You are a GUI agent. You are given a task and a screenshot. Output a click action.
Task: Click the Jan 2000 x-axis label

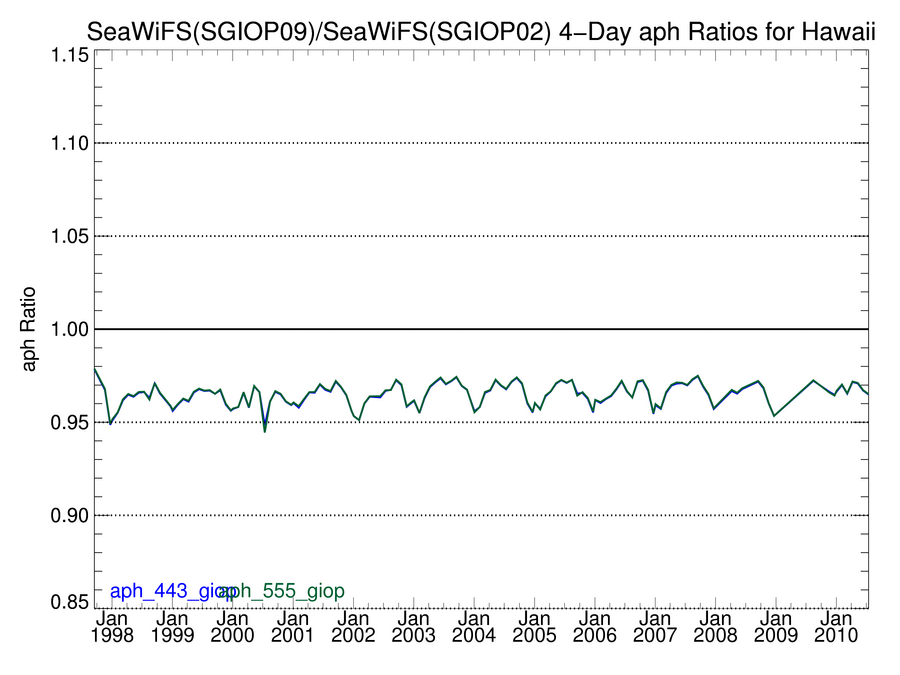click(x=232, y=627)
